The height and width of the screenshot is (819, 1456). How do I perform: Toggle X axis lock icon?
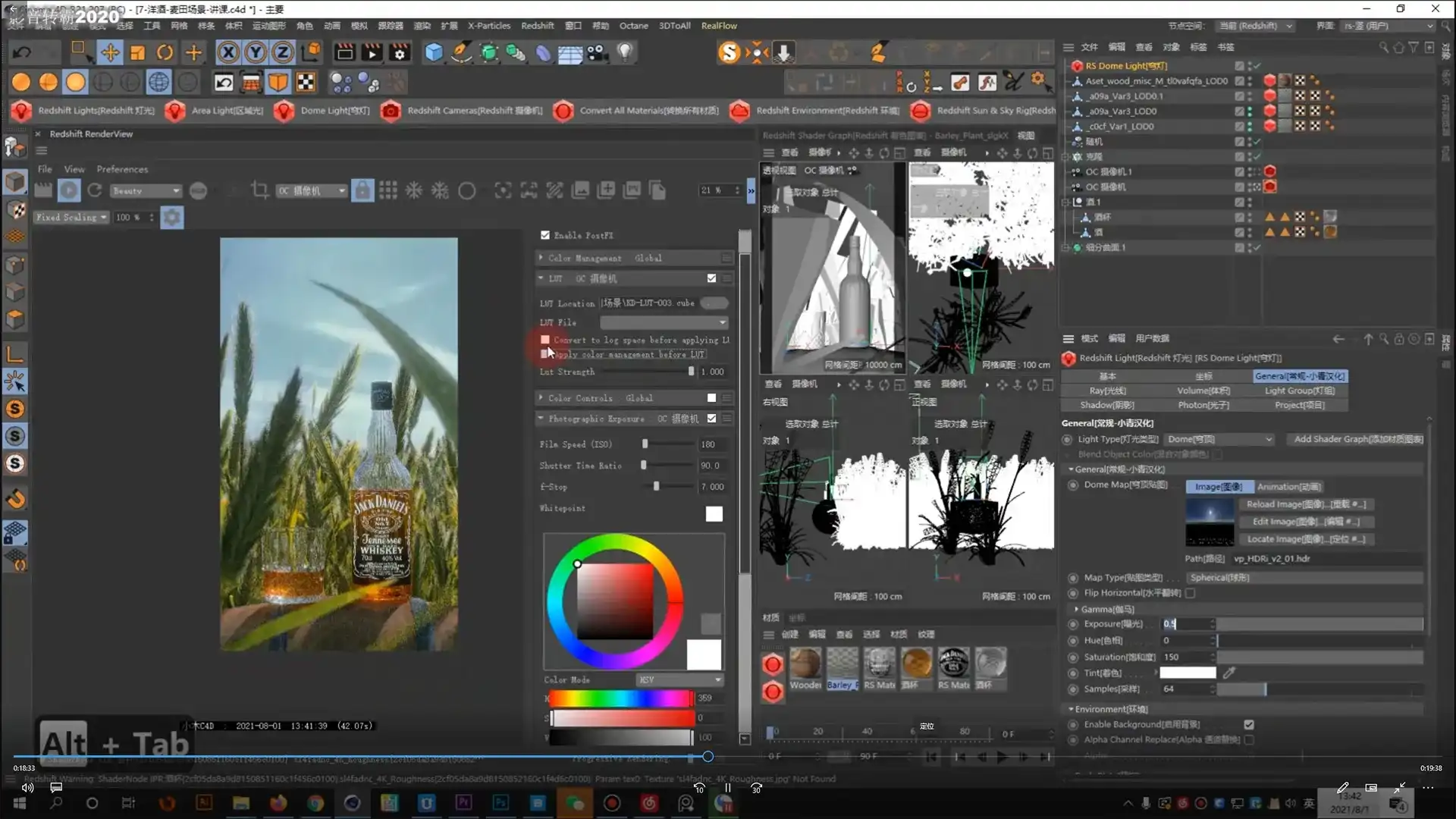coord(227,52)
